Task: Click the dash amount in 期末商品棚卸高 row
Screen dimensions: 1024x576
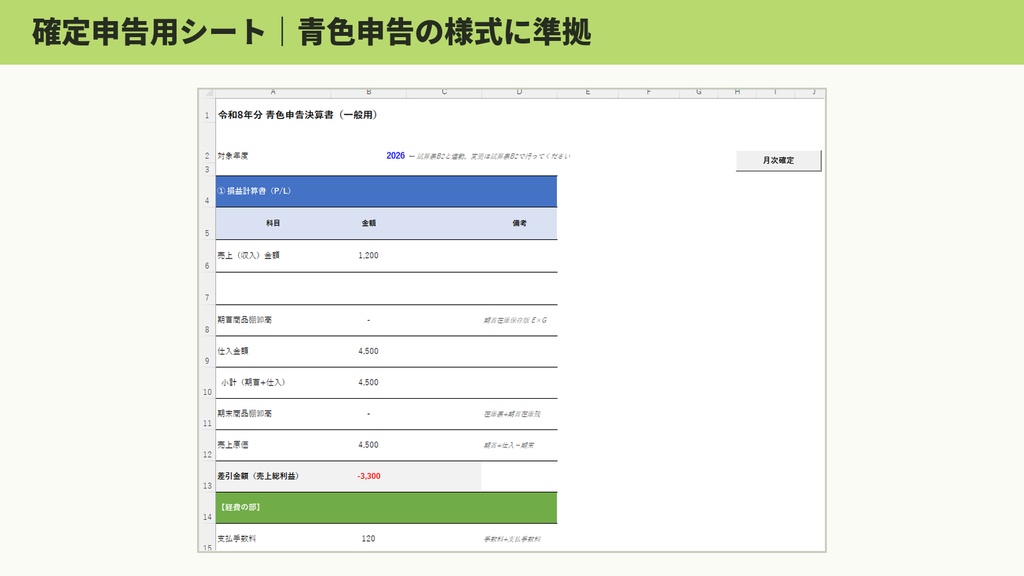Action: pos(368,414)
